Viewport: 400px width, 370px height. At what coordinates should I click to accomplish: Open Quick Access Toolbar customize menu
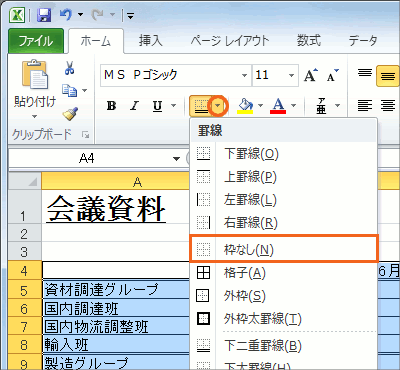131,15
